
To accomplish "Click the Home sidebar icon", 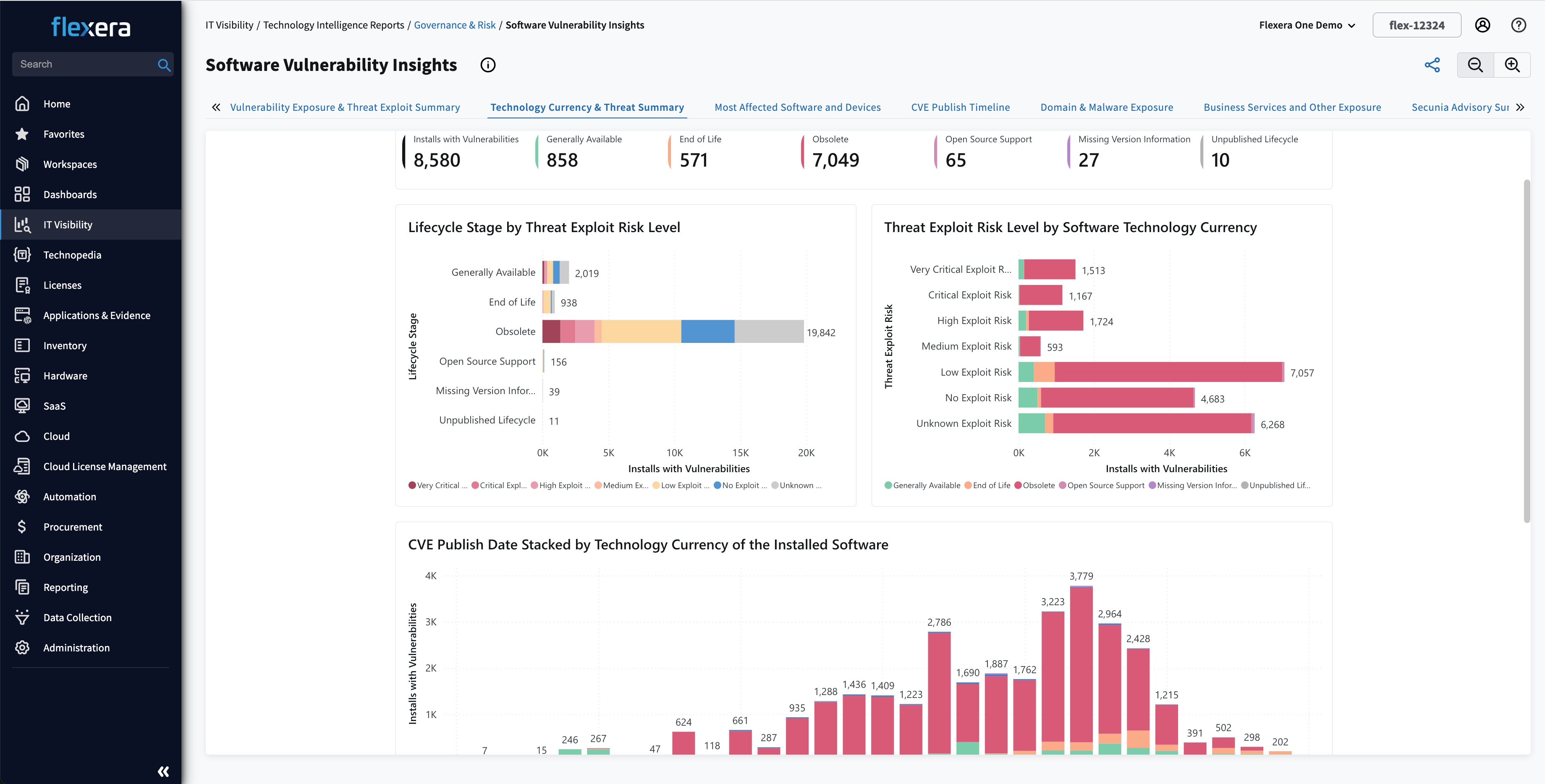I will pyautogui.click(x=22, y=104).
